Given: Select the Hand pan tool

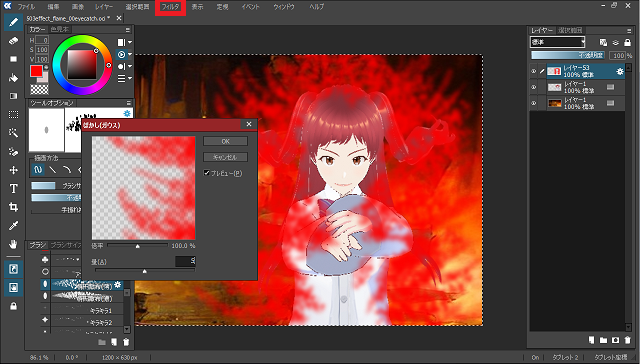Looking at the screenshot, I should point(13,244).
